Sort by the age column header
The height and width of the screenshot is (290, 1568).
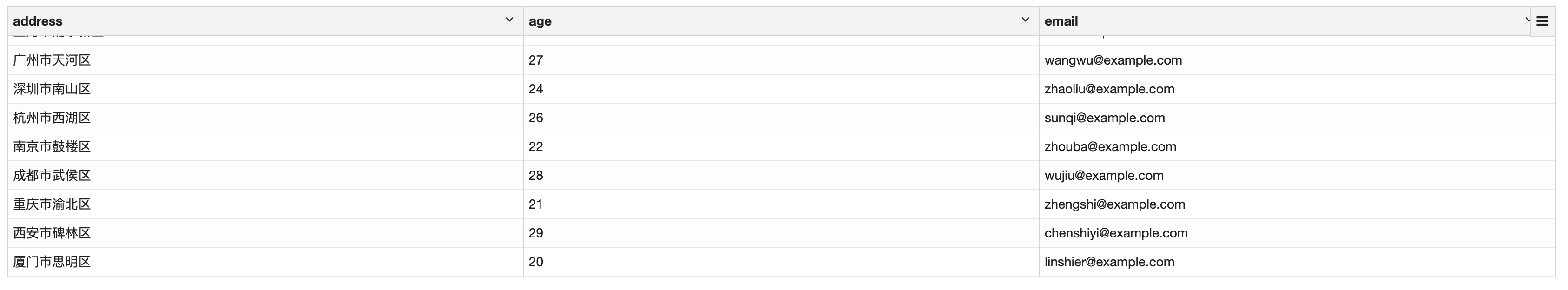tap(540, 21)
